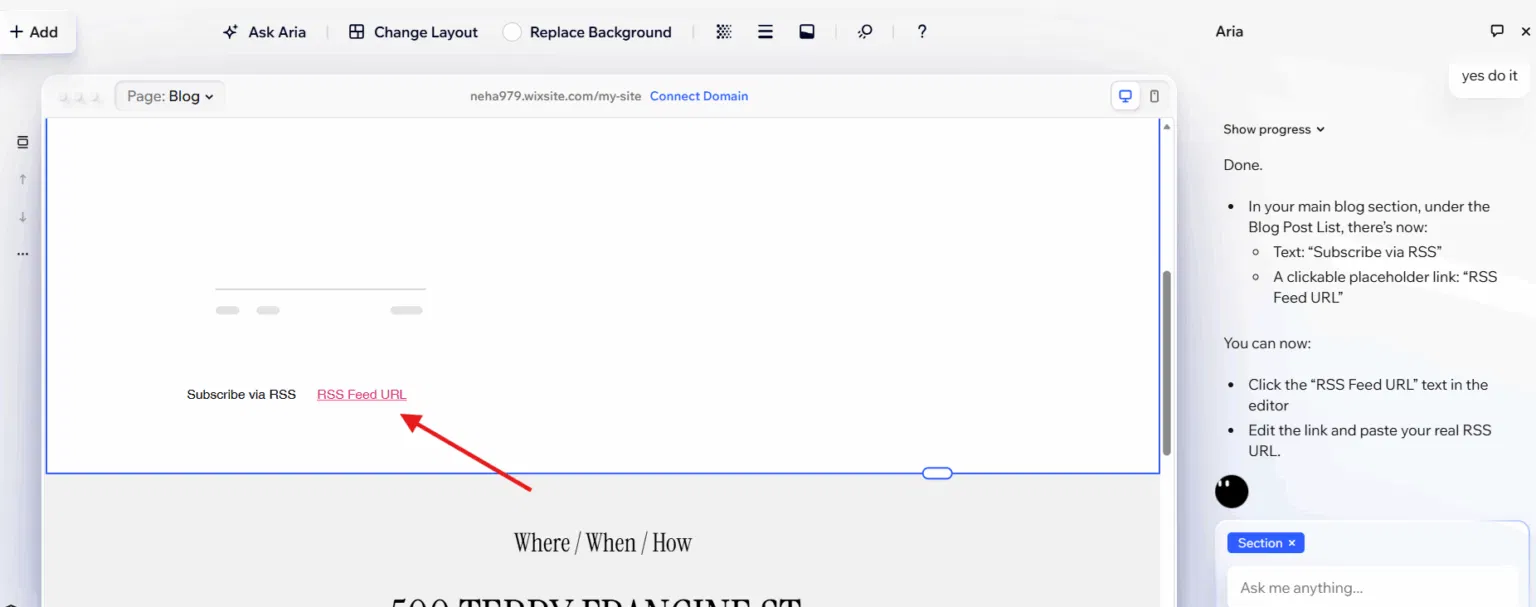Screen dimensions: 1536x607
Task: Switch to desktop view
Action: pos(1126,97)
